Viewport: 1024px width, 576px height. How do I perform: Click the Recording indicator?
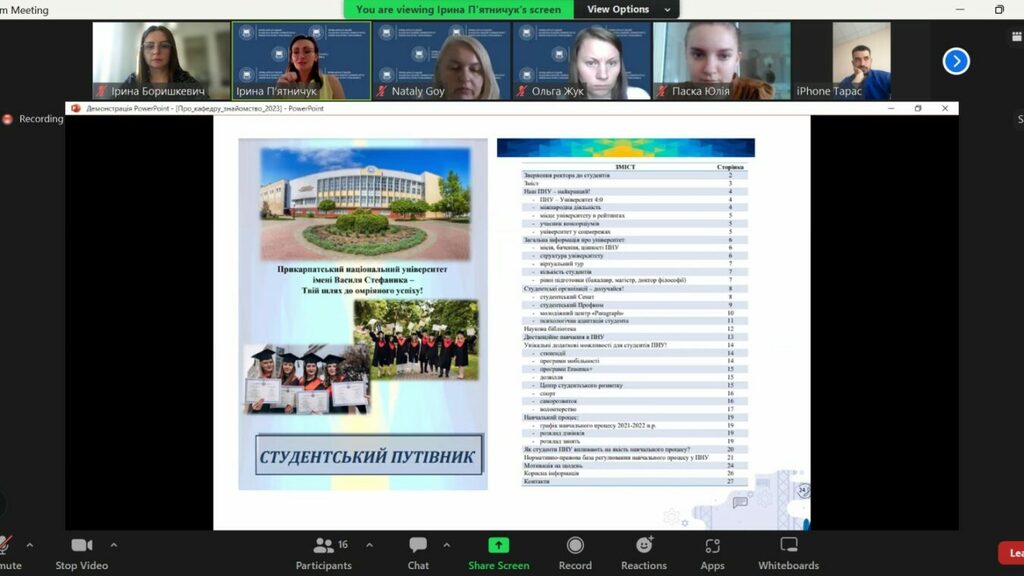coord(33,118)
